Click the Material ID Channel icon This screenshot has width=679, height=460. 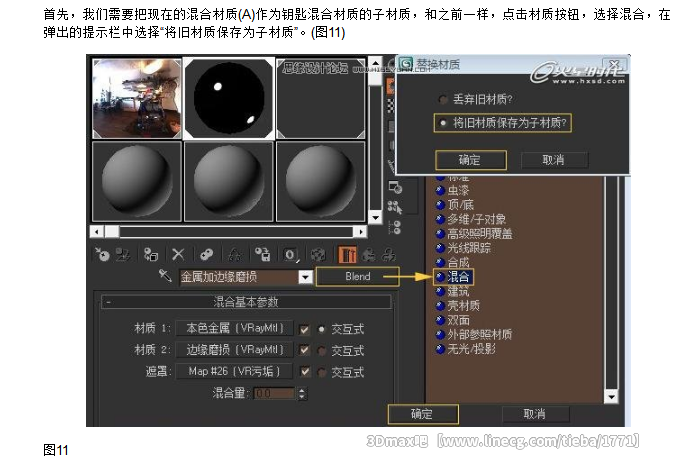coord(291,255)
